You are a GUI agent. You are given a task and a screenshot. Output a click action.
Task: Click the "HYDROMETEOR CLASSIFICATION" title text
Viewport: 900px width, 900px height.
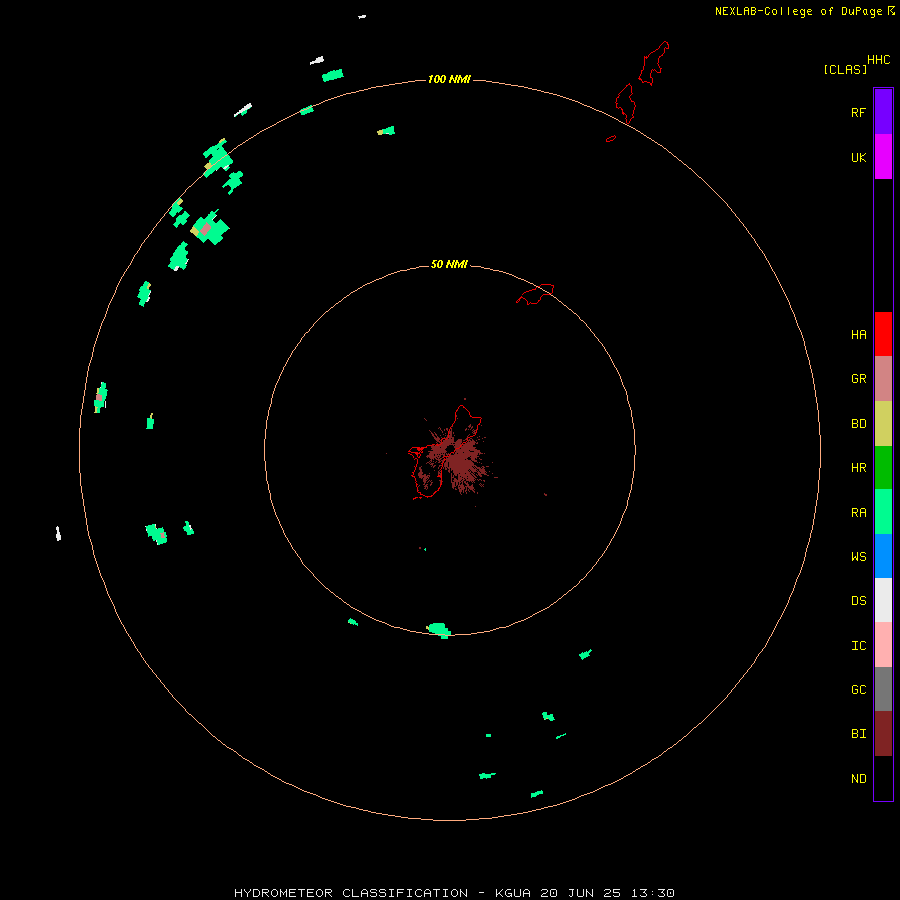point(351,893)
